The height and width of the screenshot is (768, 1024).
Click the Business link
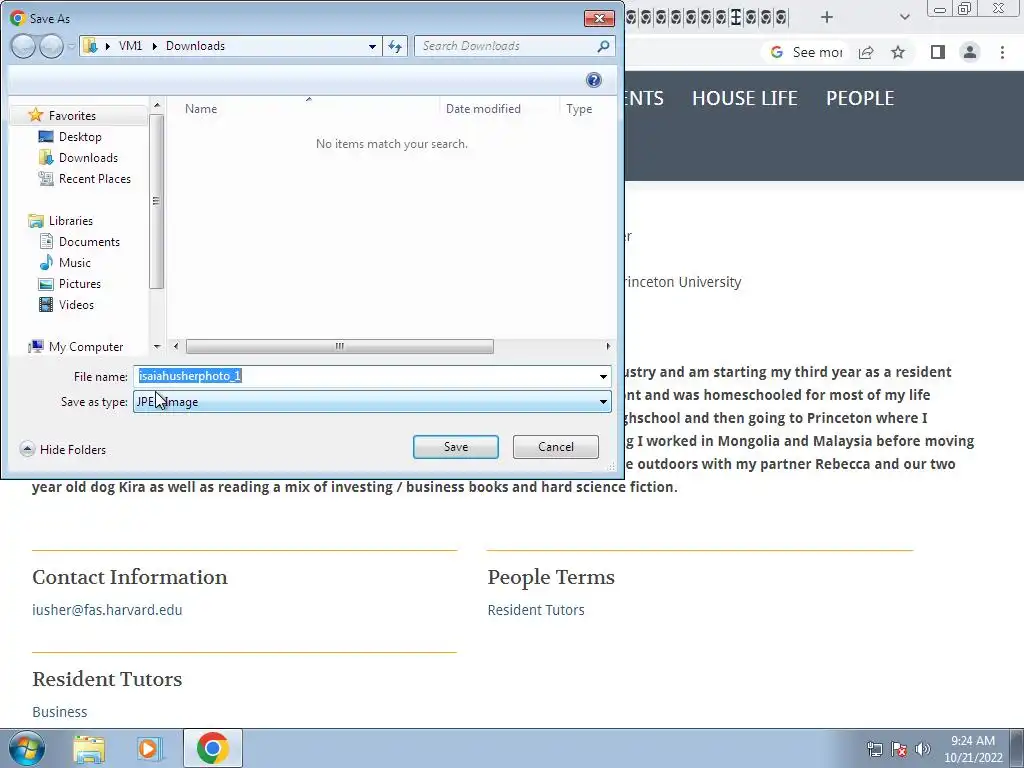(59, 712)
